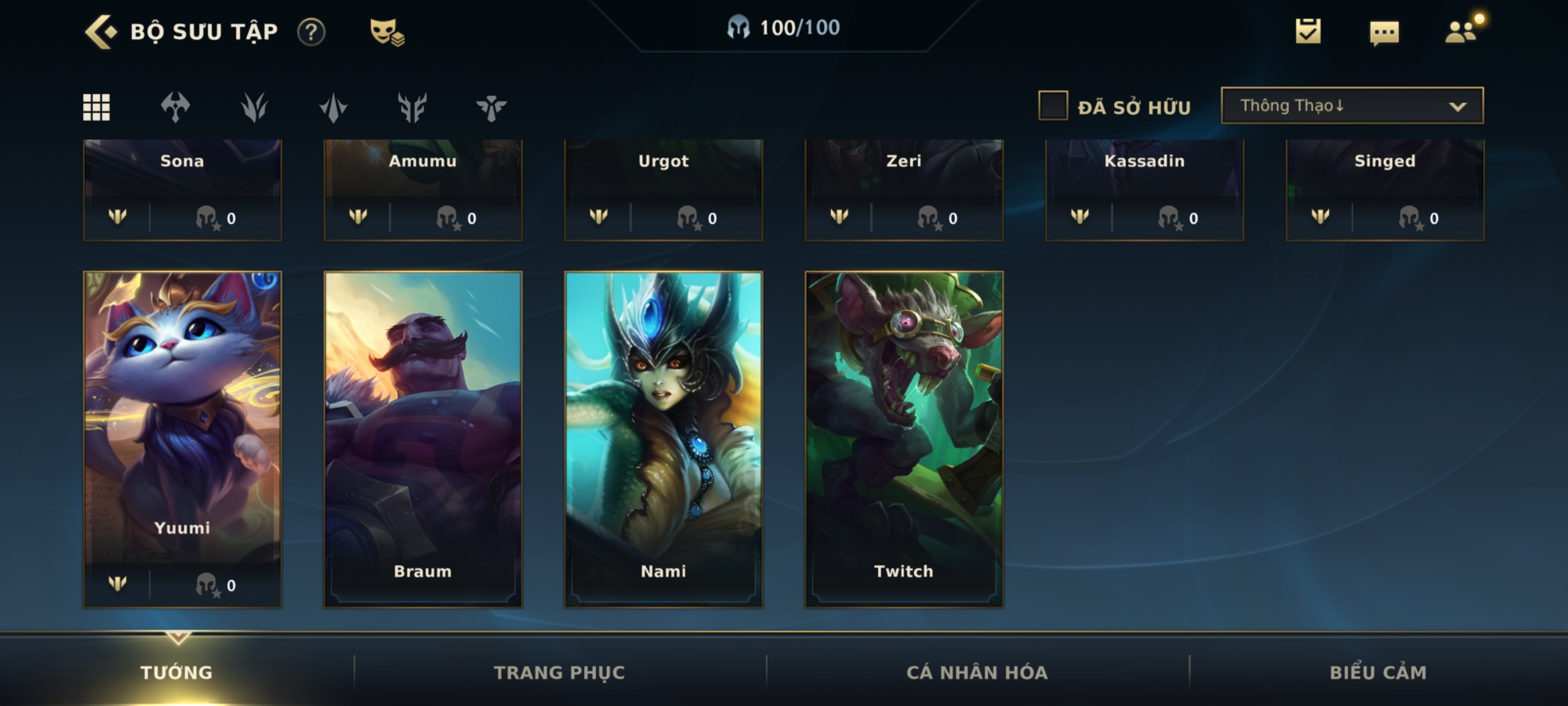Go back using the gold arrow icon
Image resolution: width=1568 pixels, height=706 pixels.
pyautogui.click(x=101, y=31)
